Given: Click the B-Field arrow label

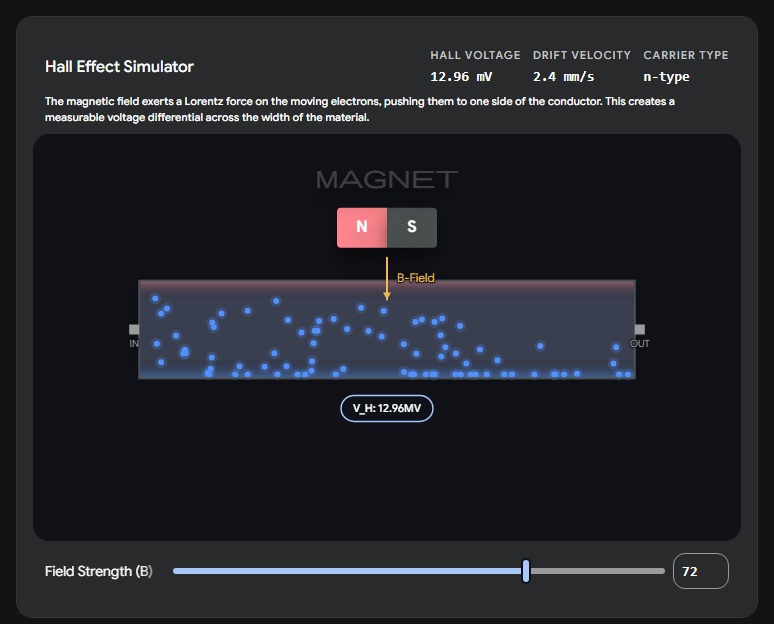Looking at the screenshot, I should (416, 278).
